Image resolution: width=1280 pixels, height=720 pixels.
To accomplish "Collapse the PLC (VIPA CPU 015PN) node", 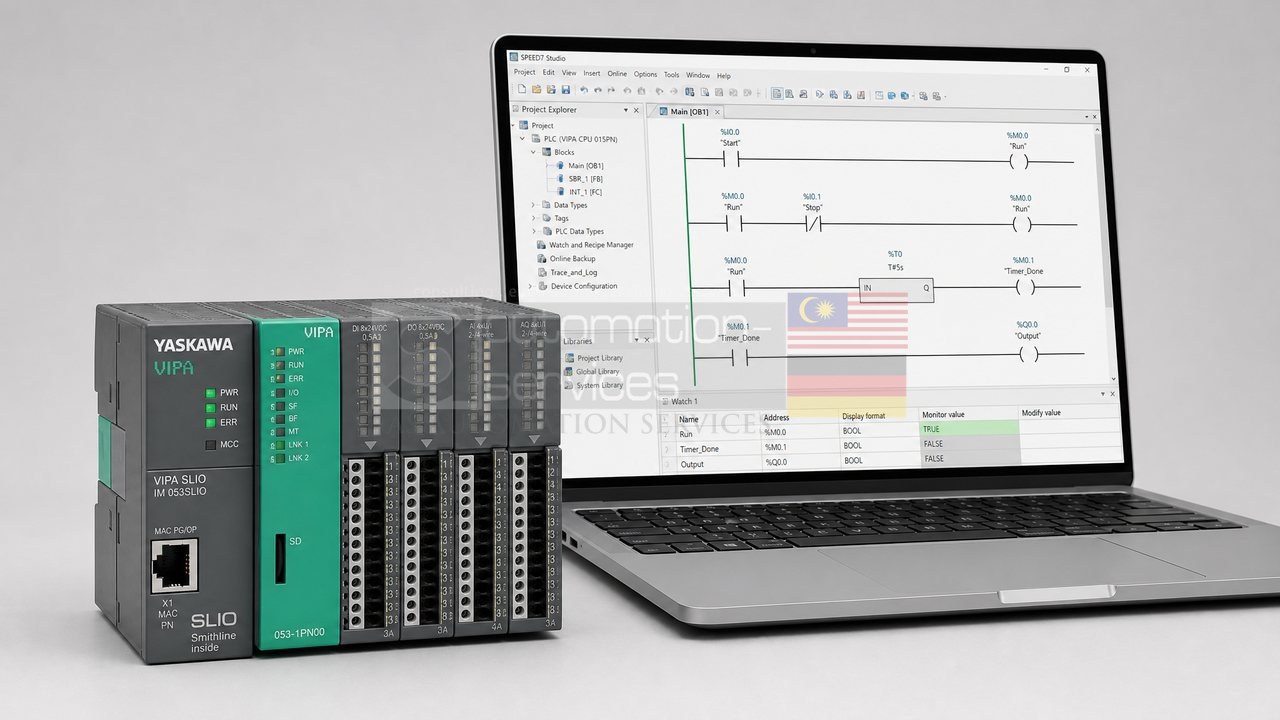I will [x=524, y=139].
